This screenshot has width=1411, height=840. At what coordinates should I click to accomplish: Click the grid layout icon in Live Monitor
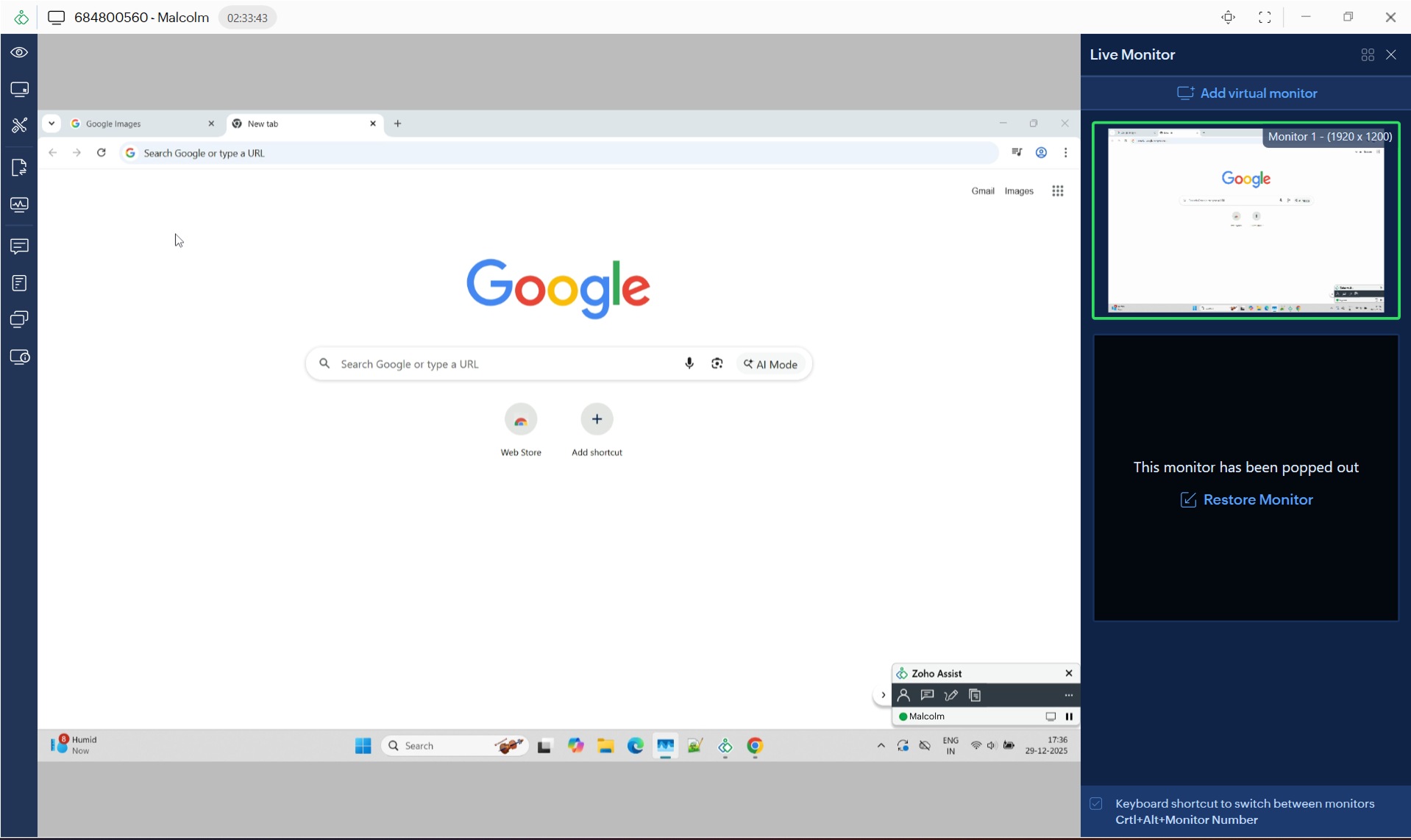click(x=1368, y=55)
